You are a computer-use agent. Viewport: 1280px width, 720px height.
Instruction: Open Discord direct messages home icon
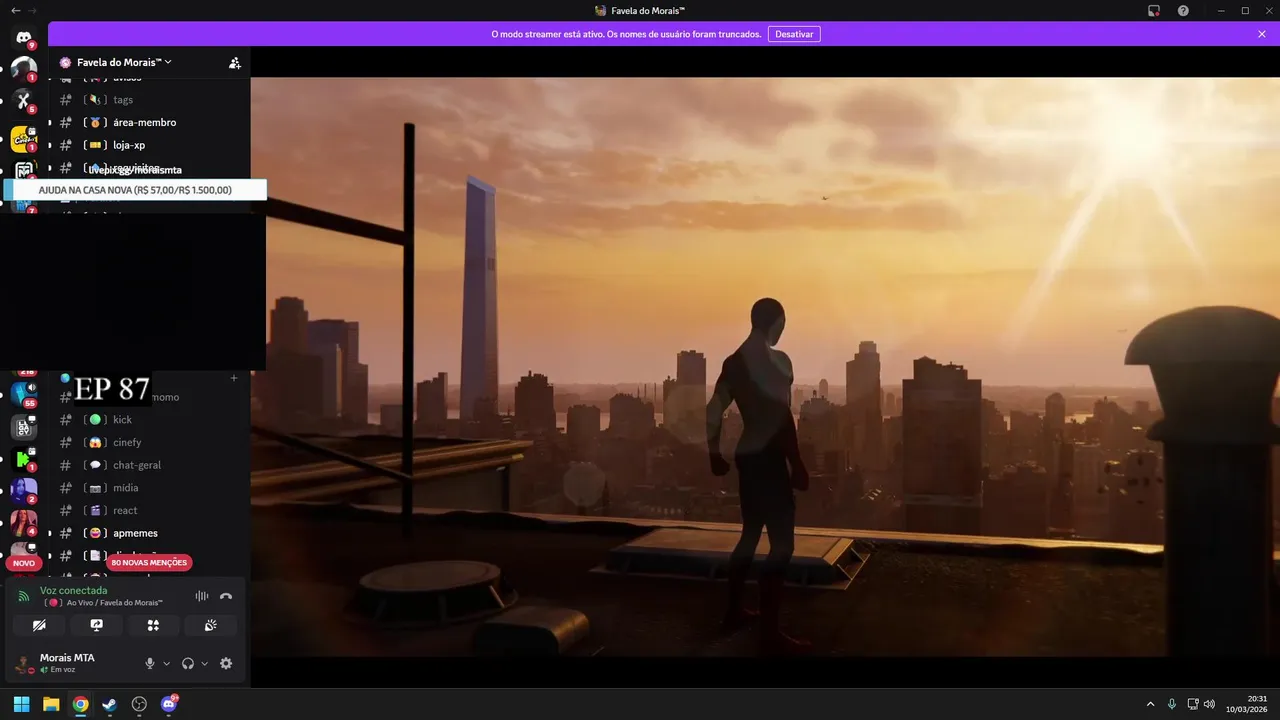[23, 38]
